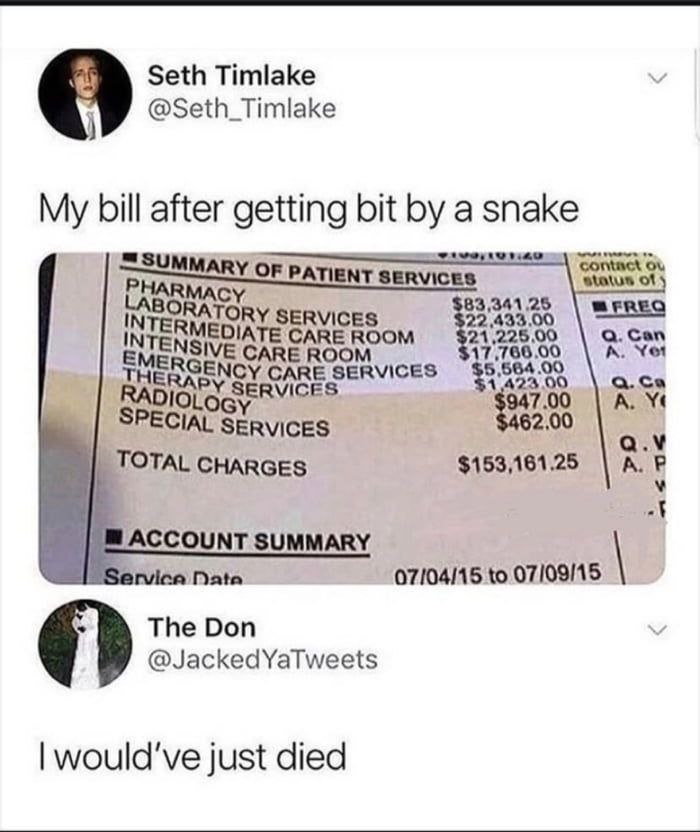This screenshot has width=700, height=832.
Task: Click the Special Services $462.00 line
Action: point(347,422)
